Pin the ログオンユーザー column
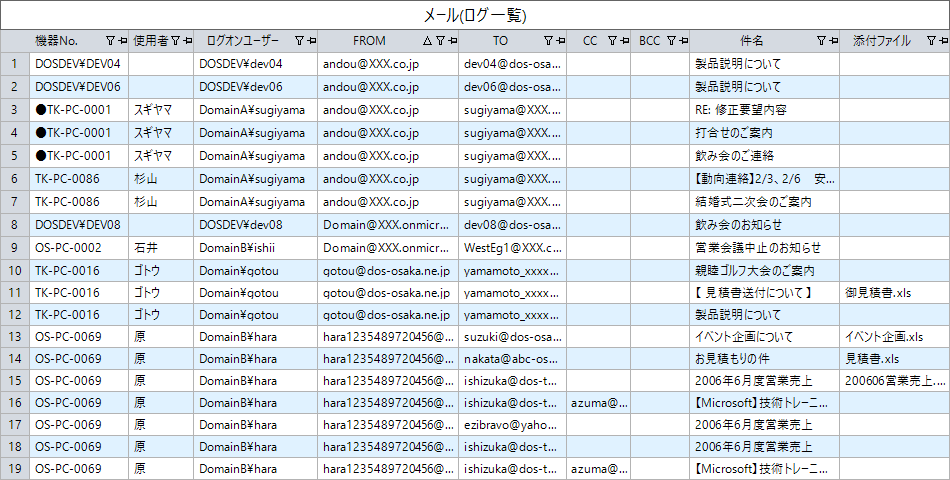950x480 pixels. tap(311, 41)
